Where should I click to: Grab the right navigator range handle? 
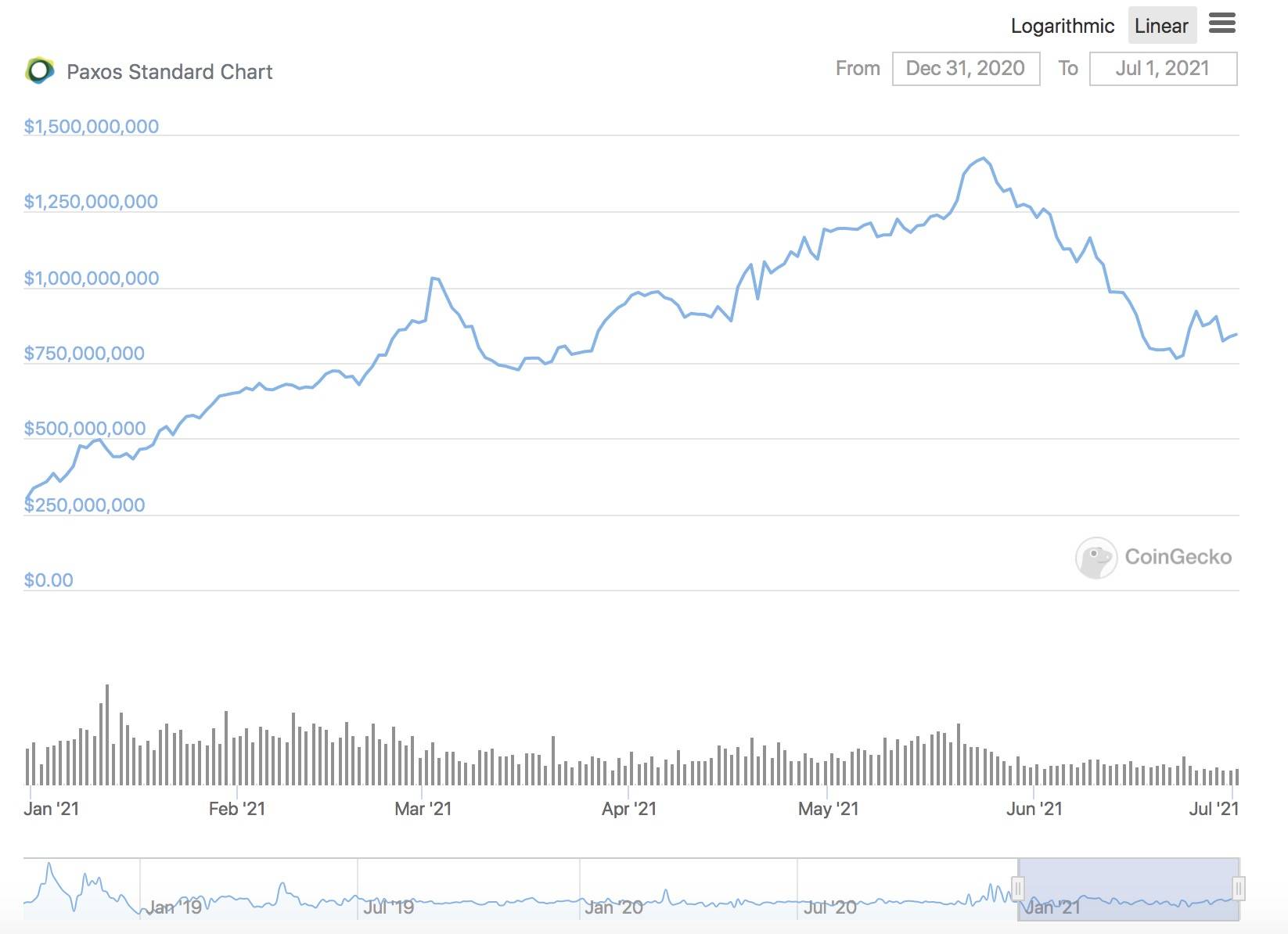pos(1238,889)
